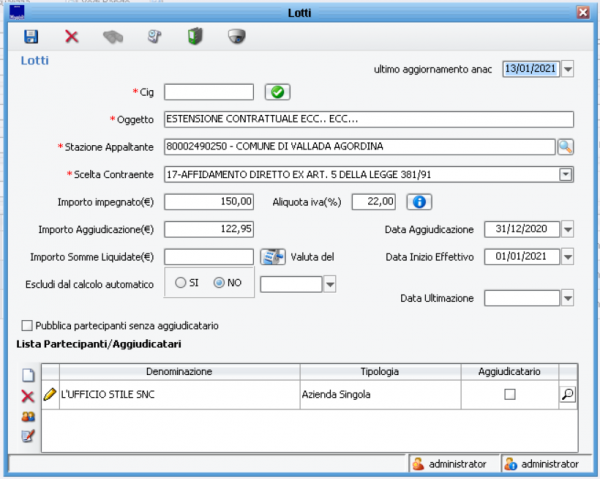This screenshot has width=600, height=479.
Task: Expand the Scelta Contraente dropdown
Action: click(x=565, y=174)
